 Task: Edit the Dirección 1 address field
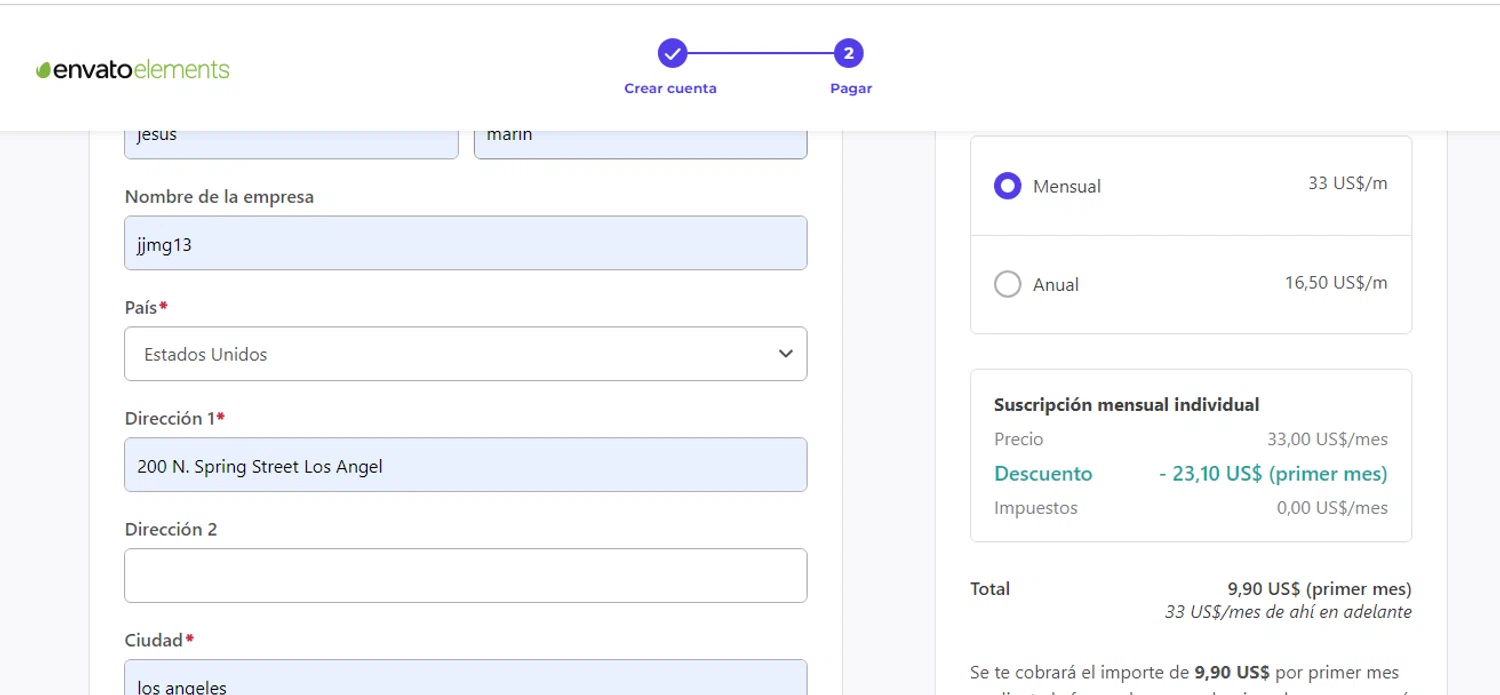pos(466,465)
